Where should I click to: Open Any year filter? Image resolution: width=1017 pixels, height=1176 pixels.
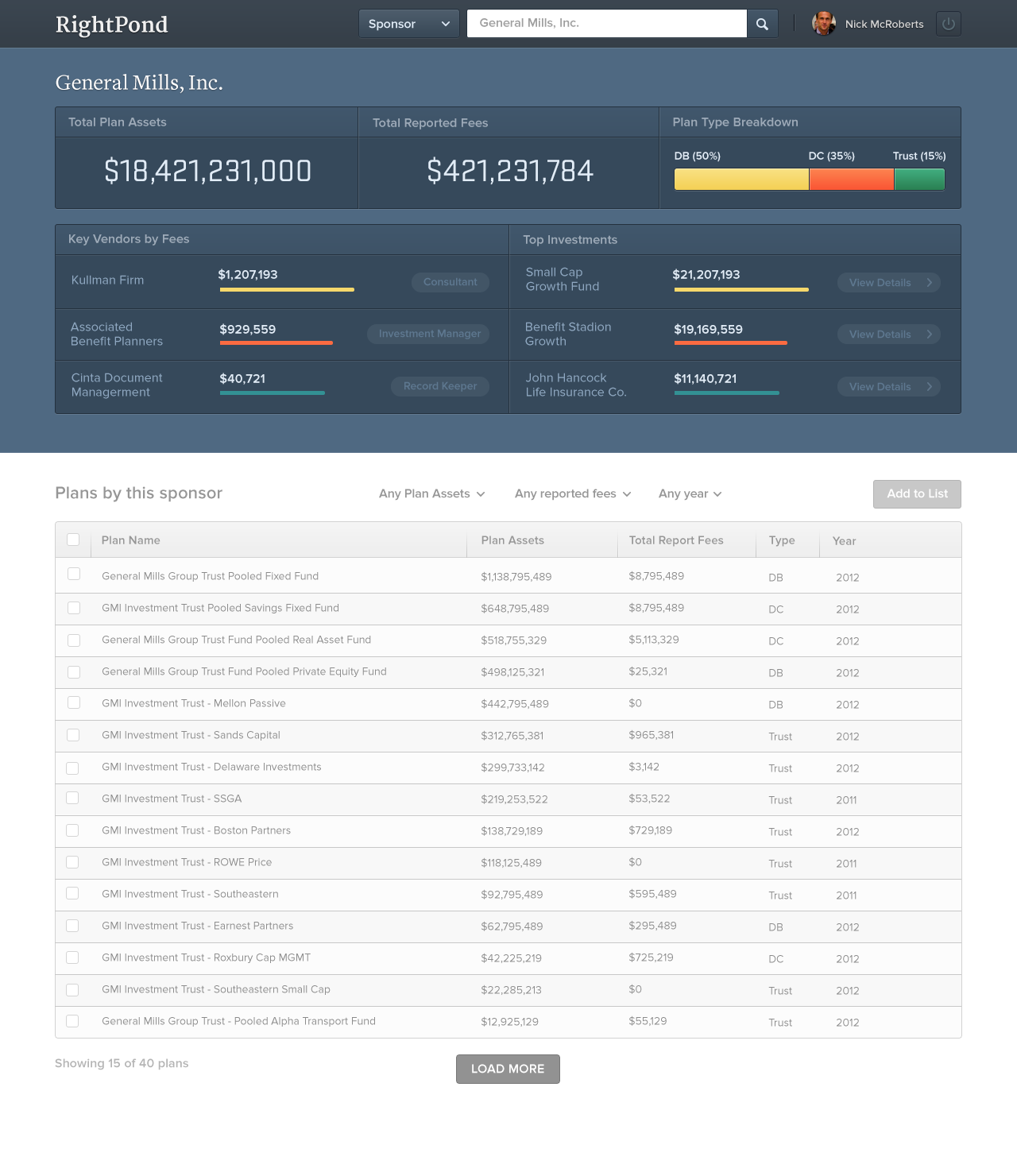click(x=690, y=494)
